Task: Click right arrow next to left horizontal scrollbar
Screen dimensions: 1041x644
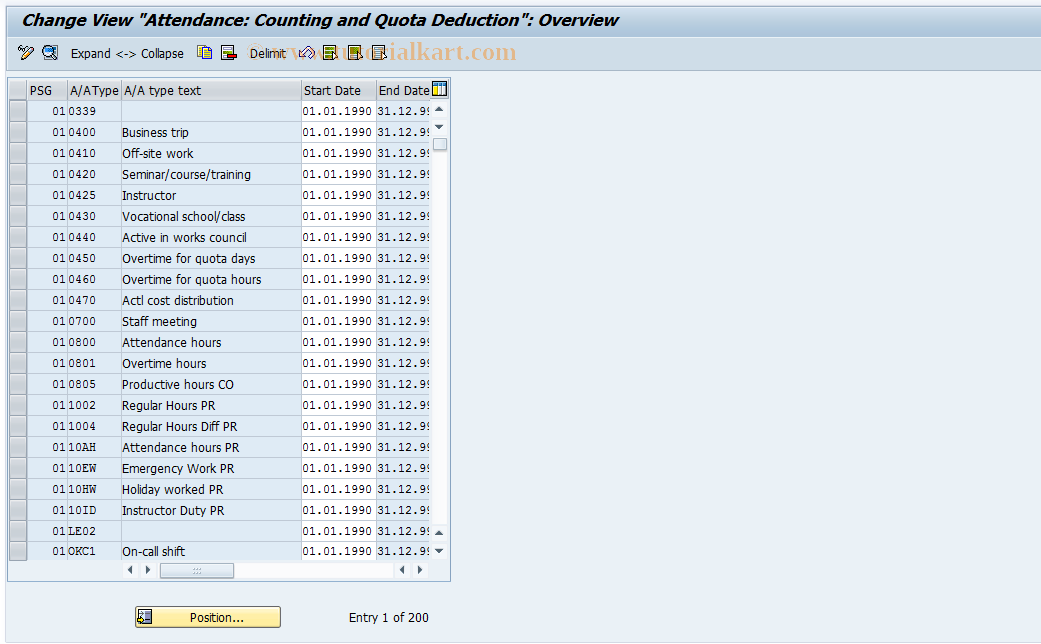Action: tap(148, 570)
